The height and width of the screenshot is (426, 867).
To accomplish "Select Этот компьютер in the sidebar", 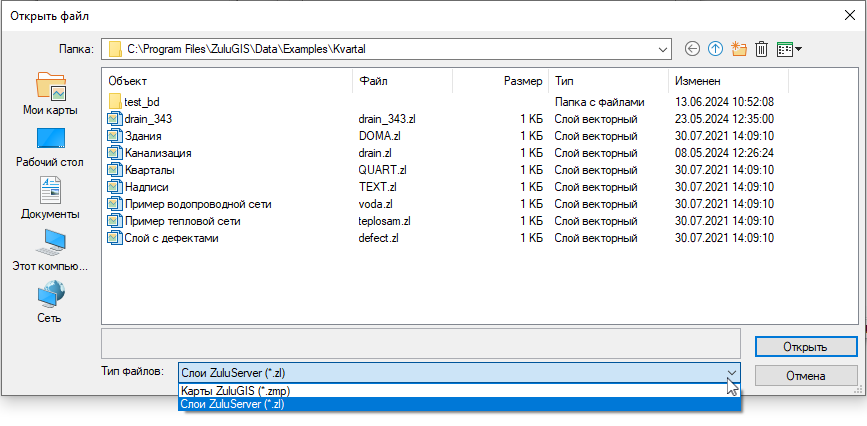I will 50,250.
